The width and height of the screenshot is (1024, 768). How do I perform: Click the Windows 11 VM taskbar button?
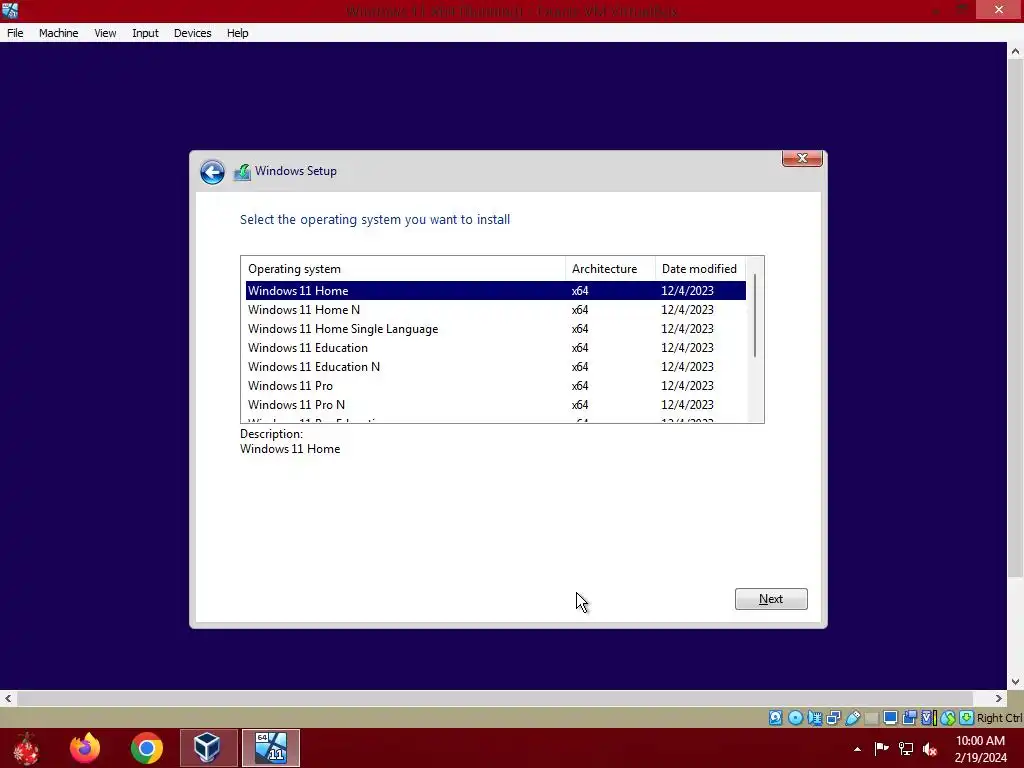(271, 748)
